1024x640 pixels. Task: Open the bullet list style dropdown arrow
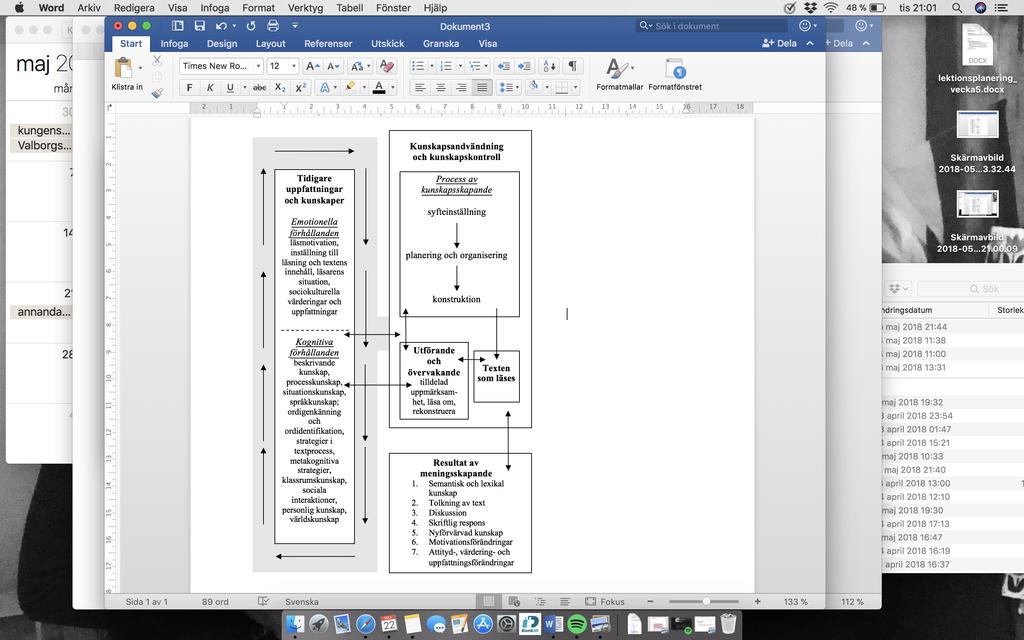pos(431,66)
